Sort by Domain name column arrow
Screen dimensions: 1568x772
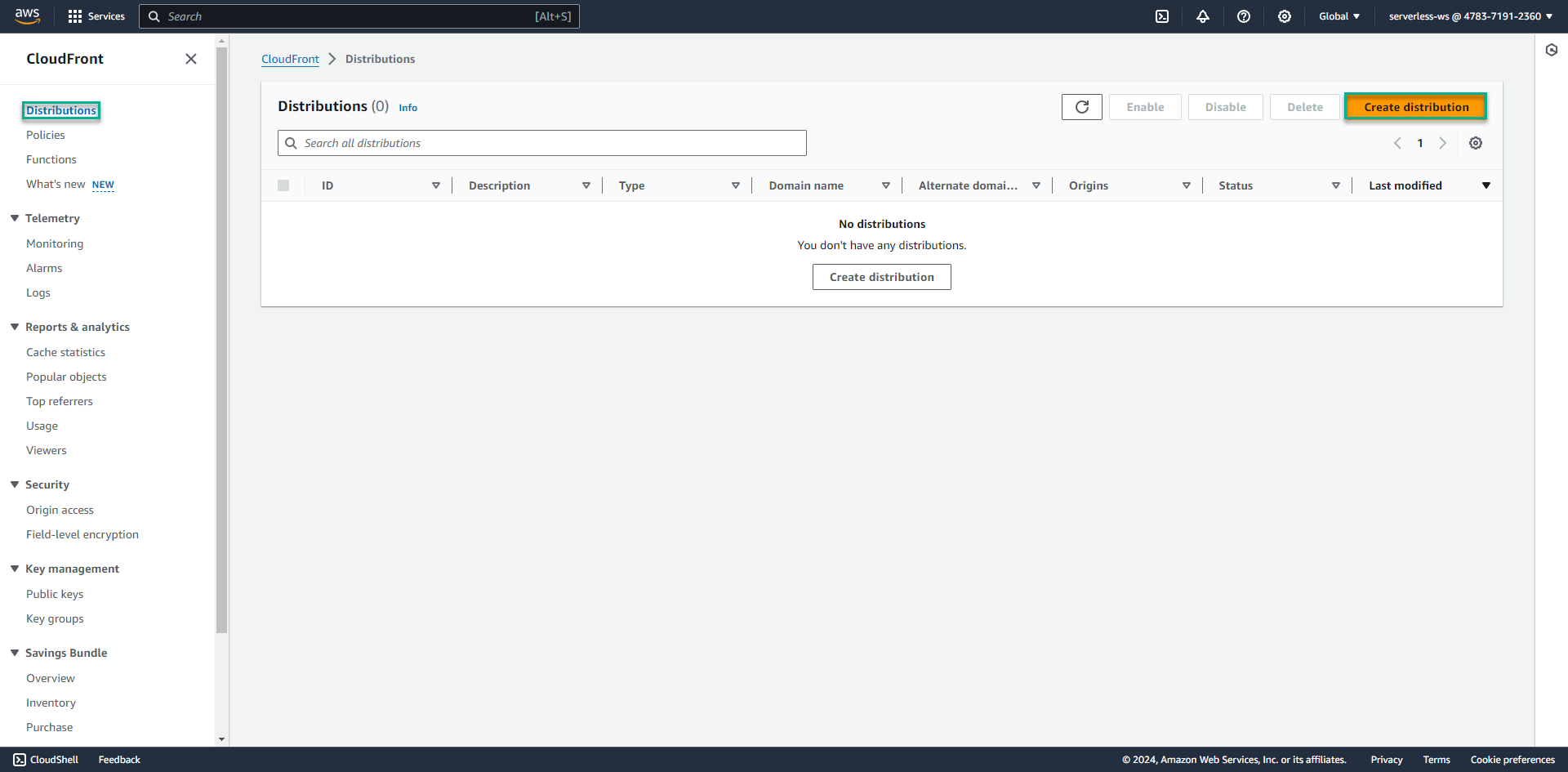[x=886, y=185]
